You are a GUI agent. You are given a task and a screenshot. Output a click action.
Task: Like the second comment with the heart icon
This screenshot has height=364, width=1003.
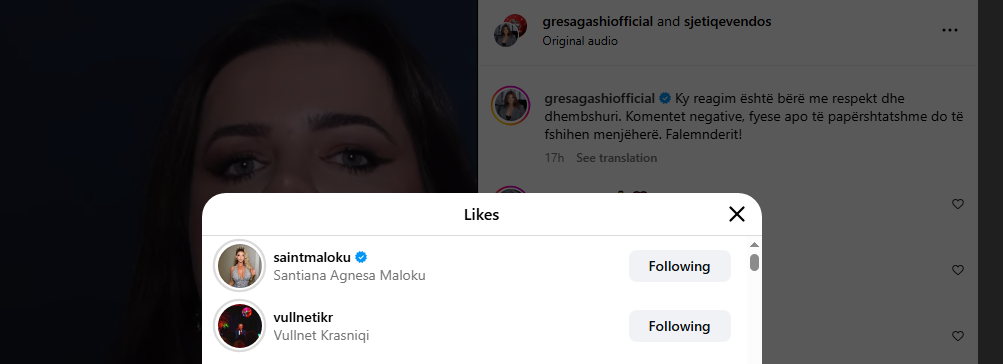(x=958, y=270)
